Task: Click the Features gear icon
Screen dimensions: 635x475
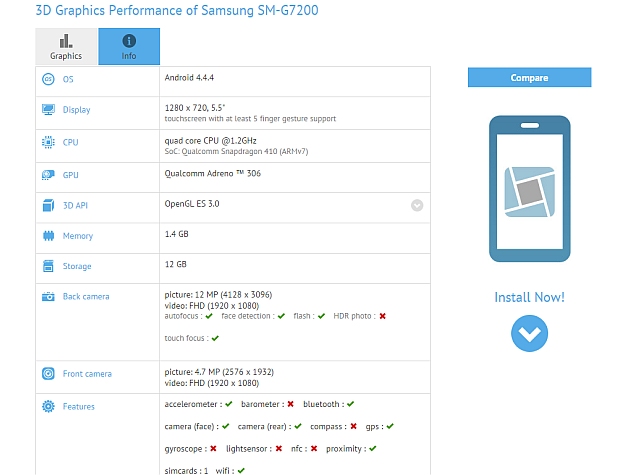Action: tap(48, 407)
